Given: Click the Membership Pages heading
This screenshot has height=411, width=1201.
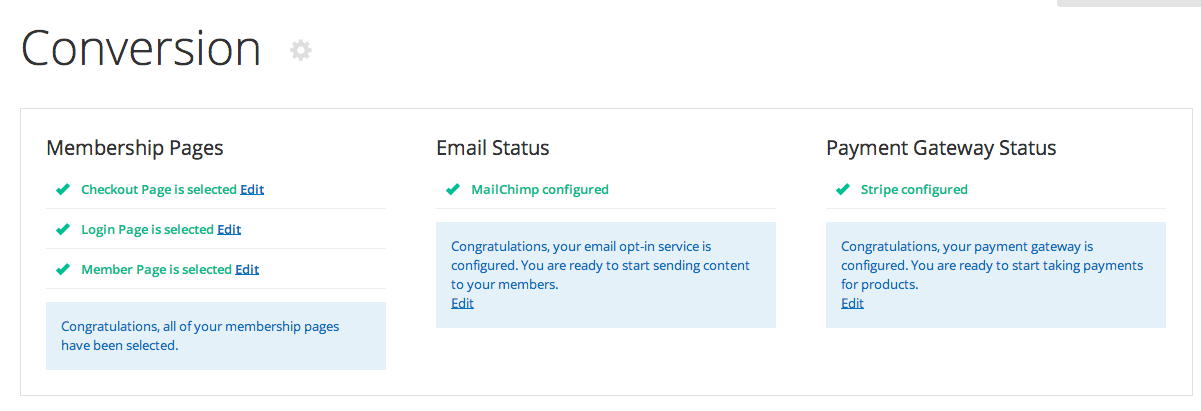Looking at the screenshot, I should (x=135, y=148).
